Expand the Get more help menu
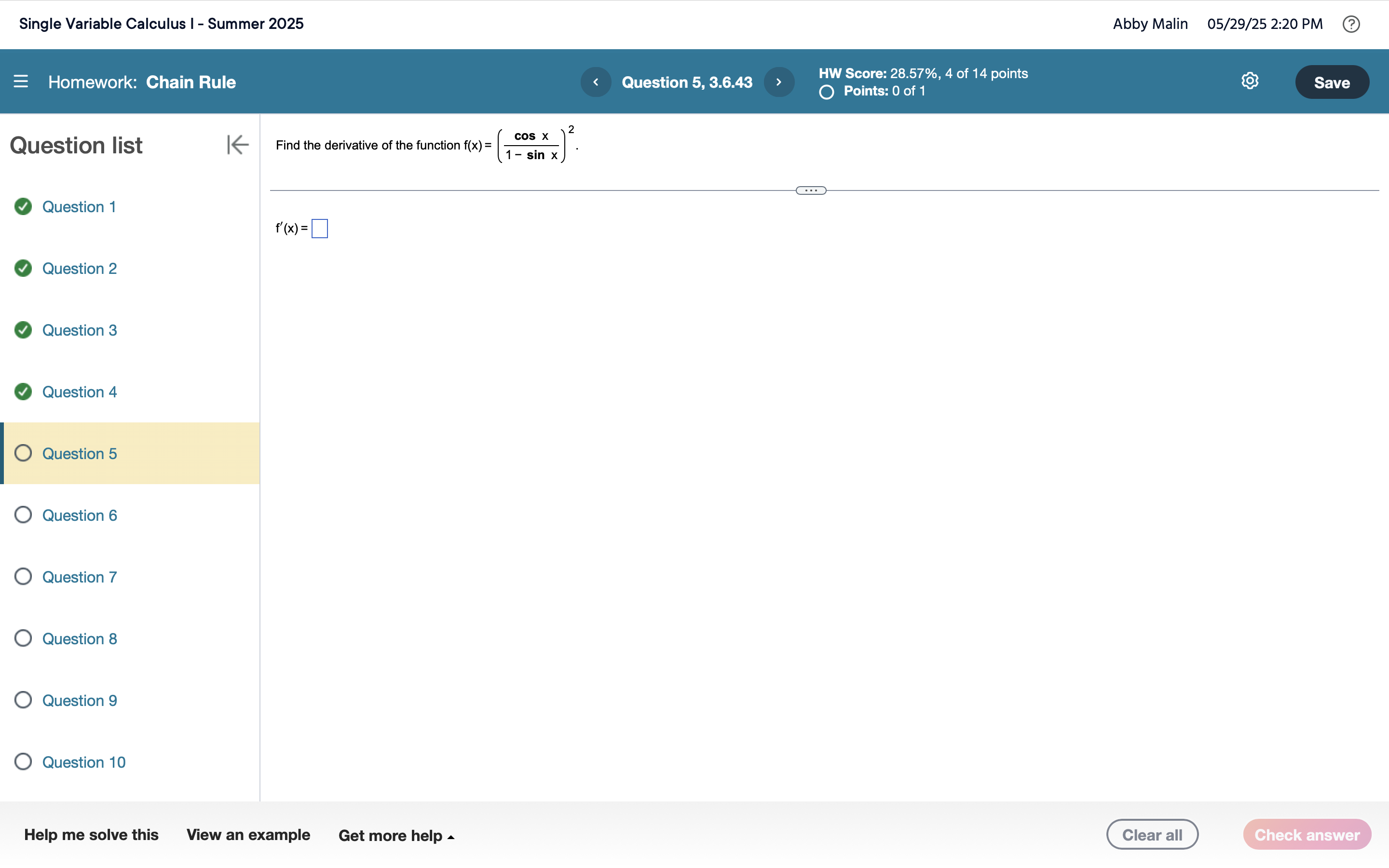This screenshot has height=868, width=1389. [x=396, y=835]
